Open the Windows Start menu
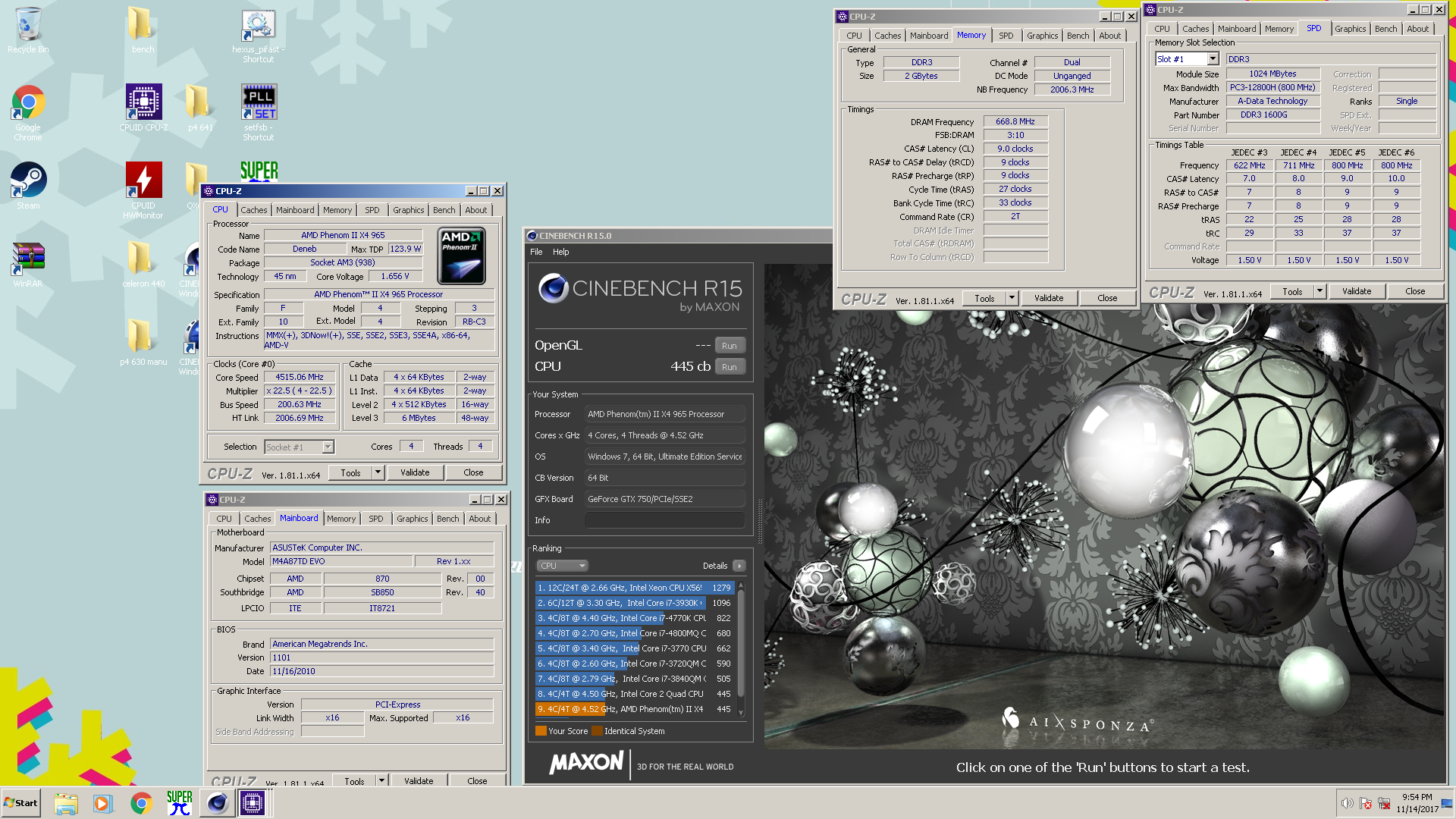Viewport: 1456px width, 819px height. pyautogui.click(x=20, y=803)
